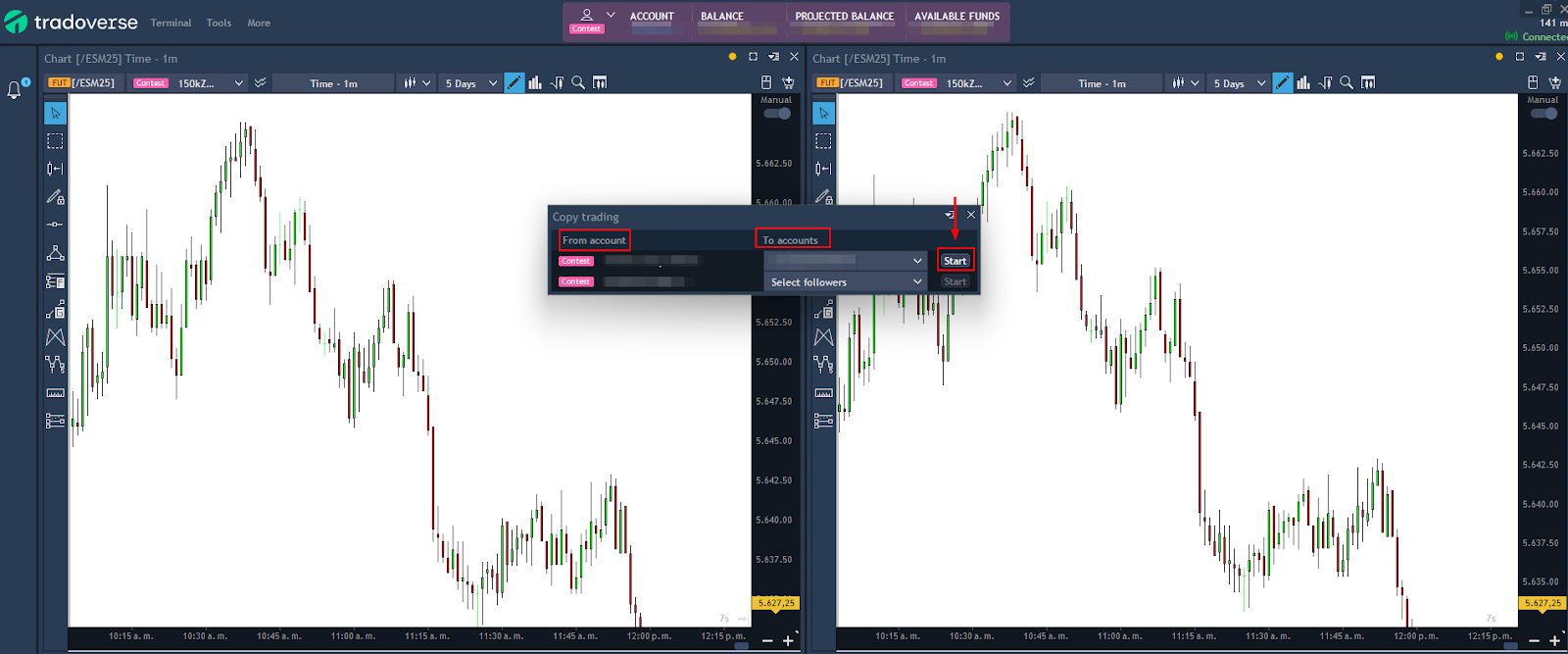Click the bar chart indicators icon in left chart
This screenshot has height=654, width=1568.
(535, 83)
